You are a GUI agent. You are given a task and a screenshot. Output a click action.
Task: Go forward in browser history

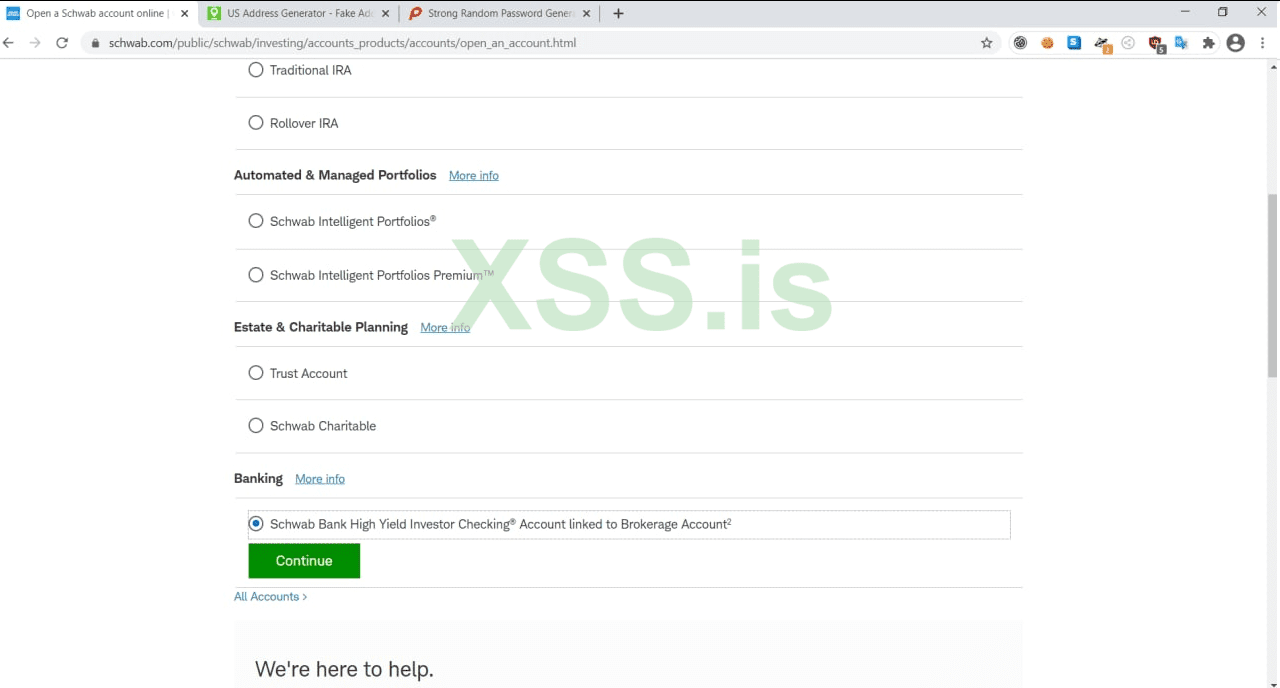[35, 43]
